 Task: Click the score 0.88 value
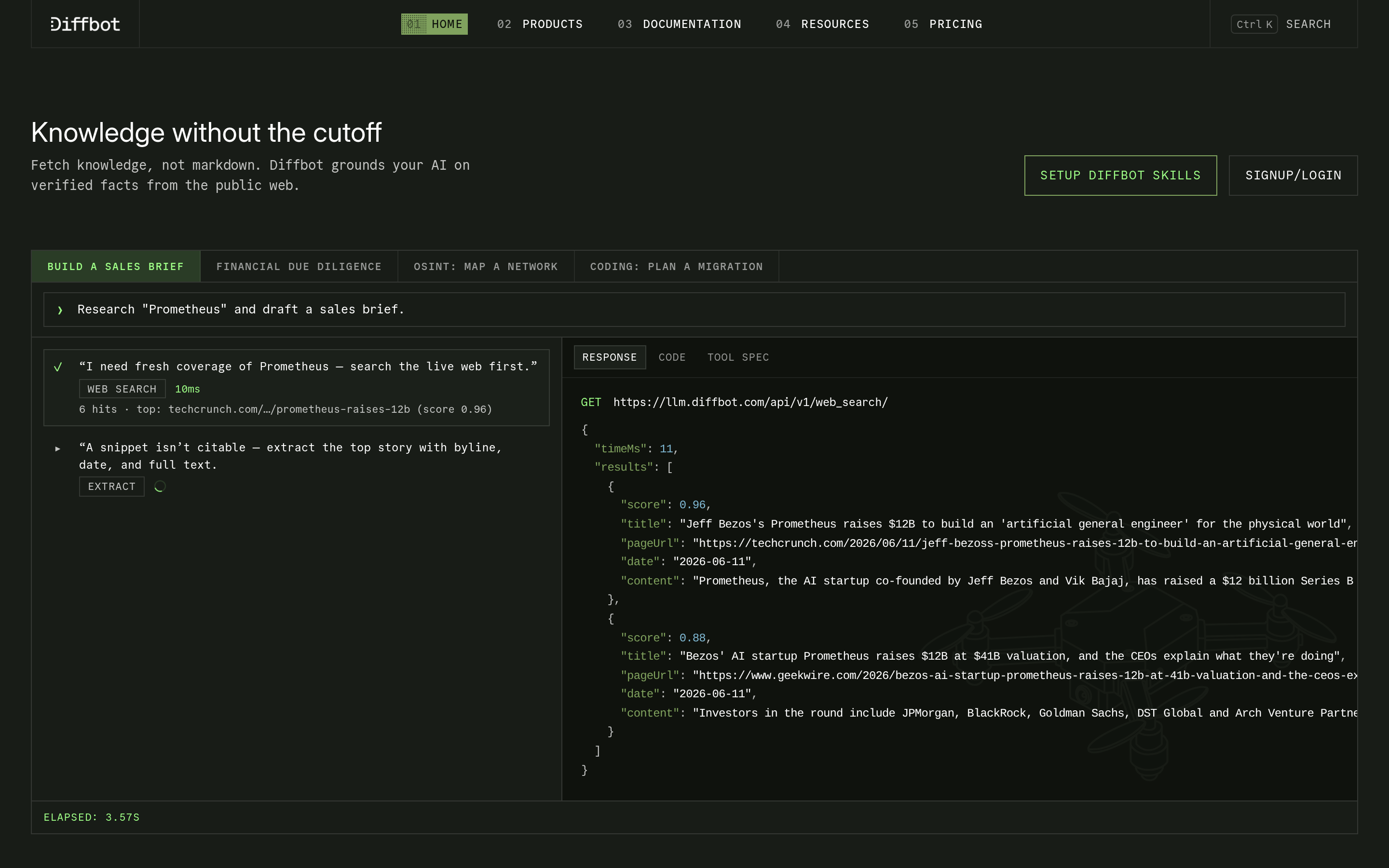692,638
